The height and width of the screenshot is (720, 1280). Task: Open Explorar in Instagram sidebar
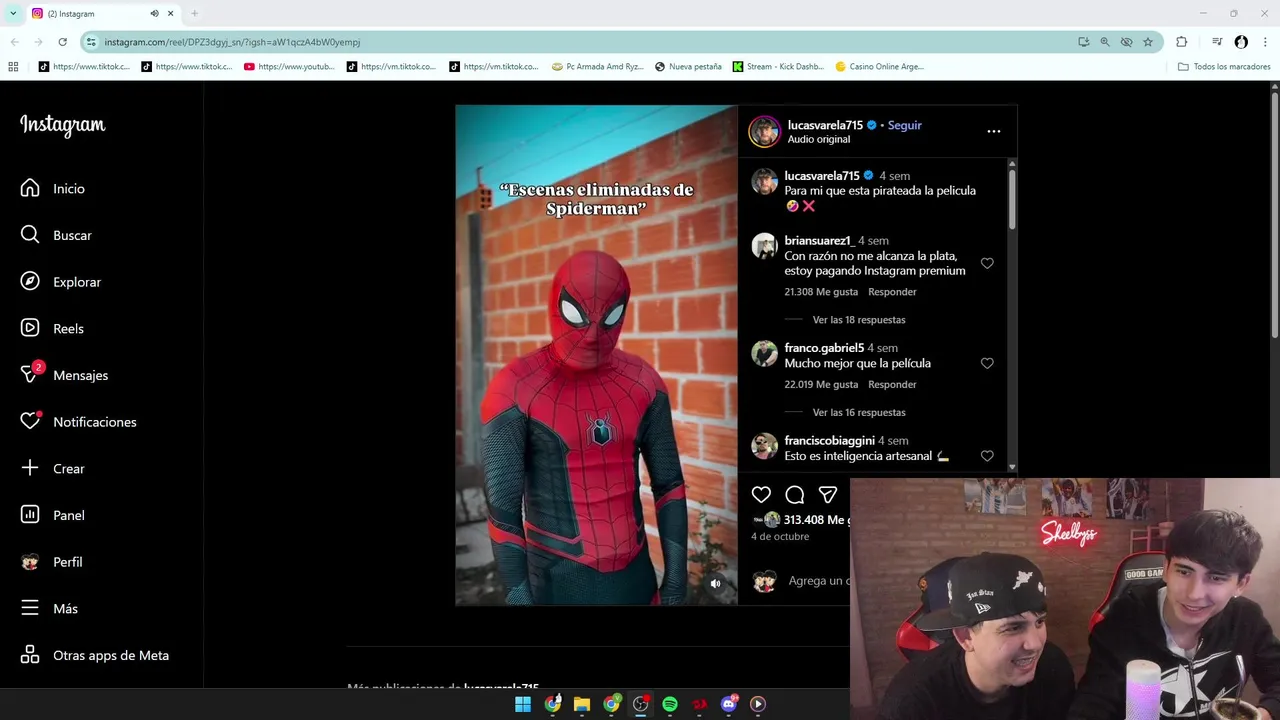(x=61, y=282)
